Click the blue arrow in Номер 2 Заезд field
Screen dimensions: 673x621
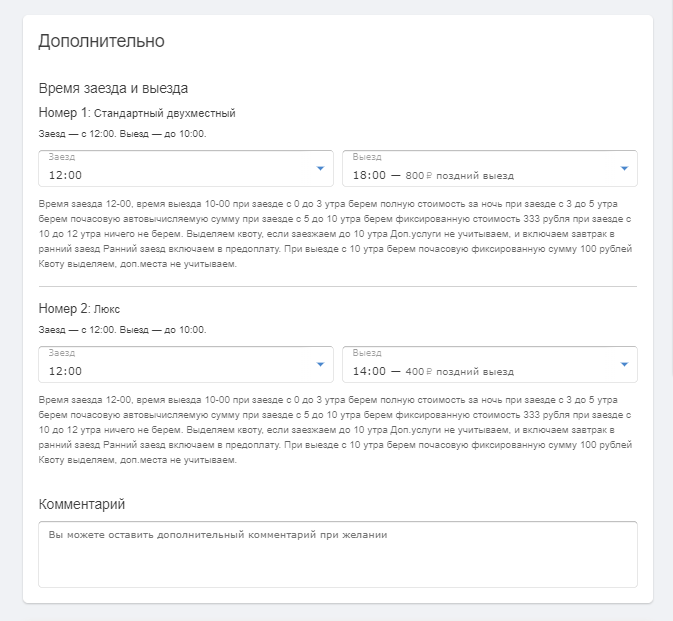(x=320, y=364)
